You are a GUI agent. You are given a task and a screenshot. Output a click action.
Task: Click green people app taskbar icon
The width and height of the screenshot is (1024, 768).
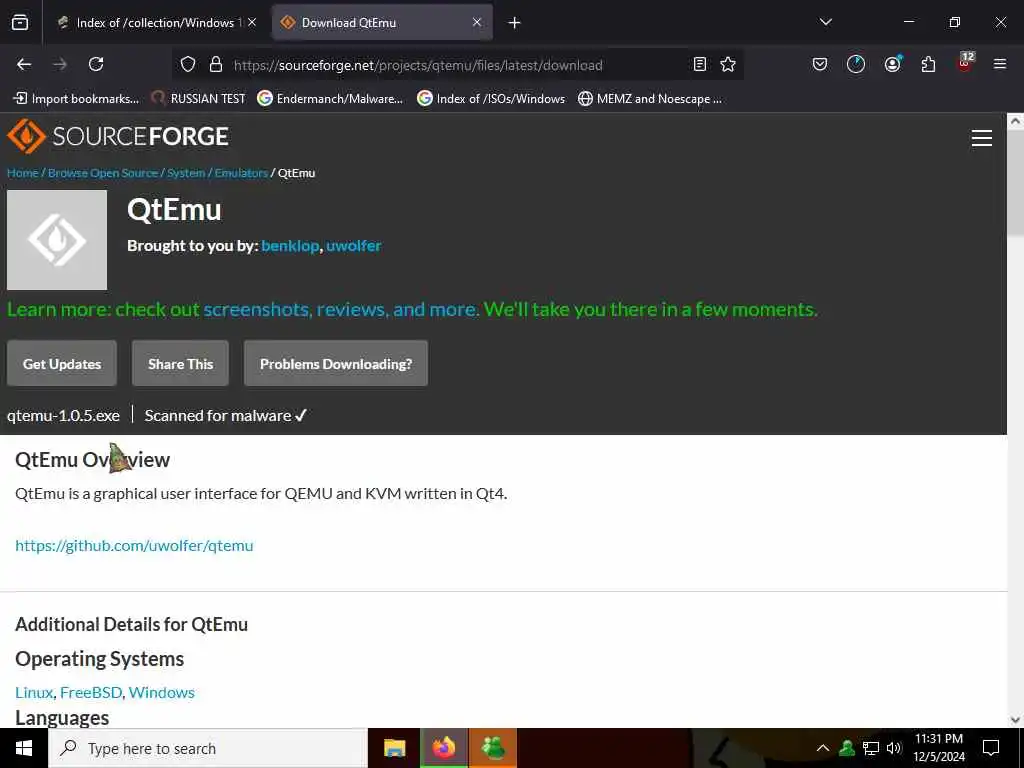(493, 748)
